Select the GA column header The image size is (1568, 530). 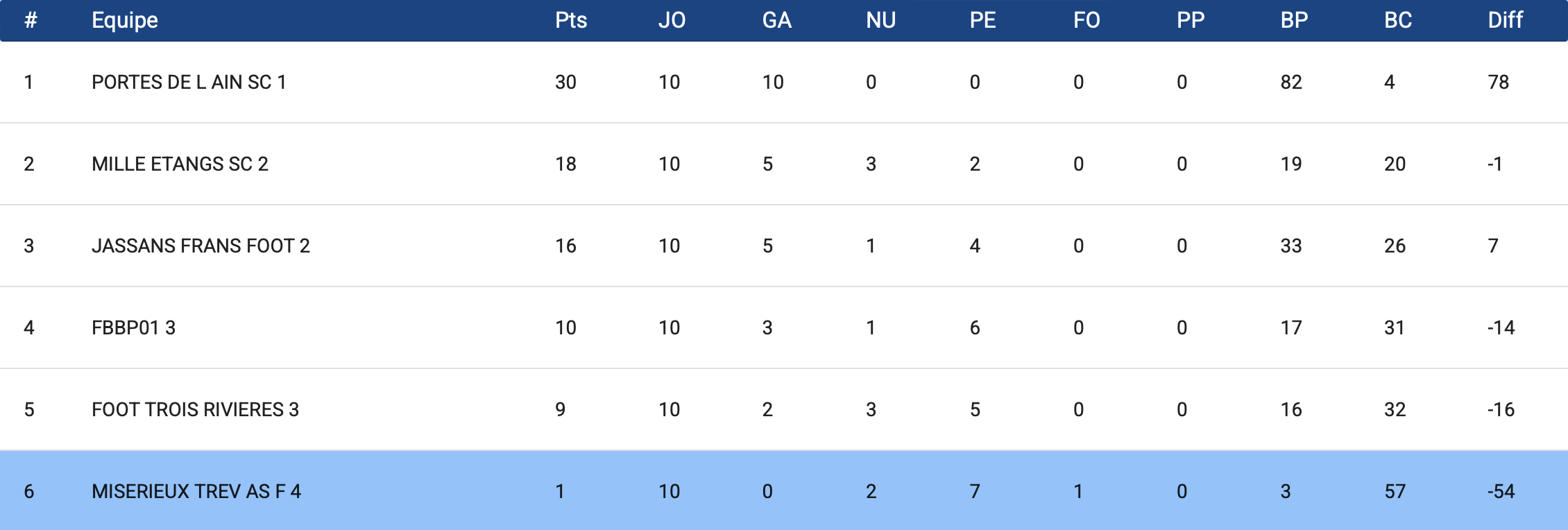click(776, 20)
